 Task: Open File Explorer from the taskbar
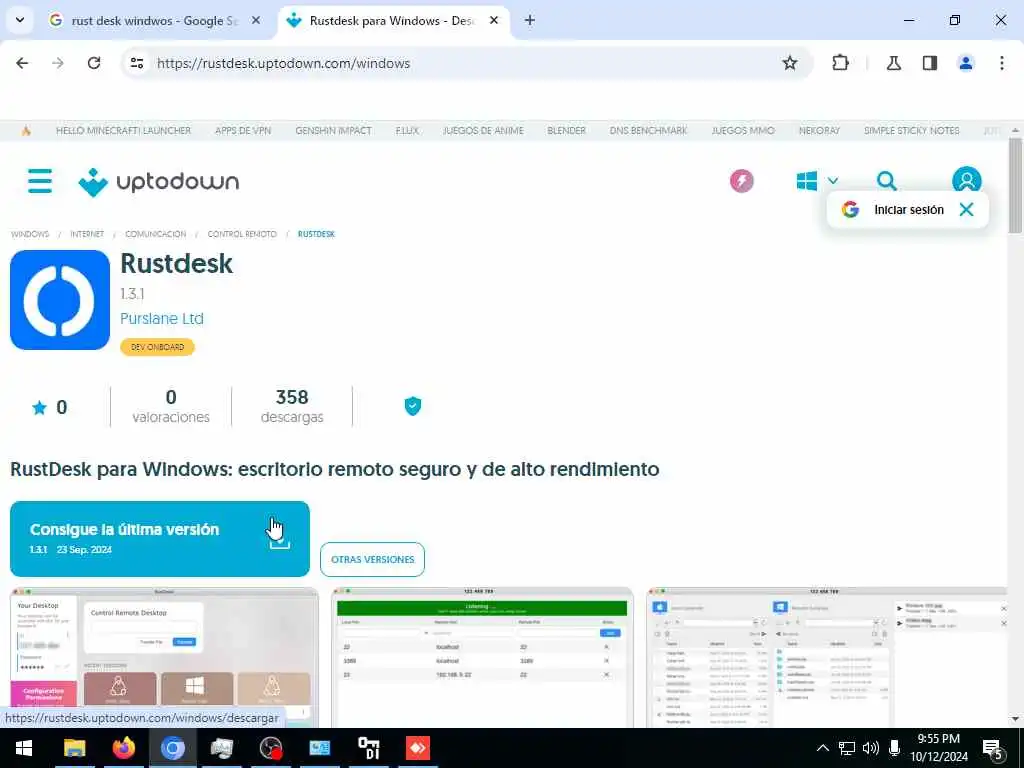point(74,748)
